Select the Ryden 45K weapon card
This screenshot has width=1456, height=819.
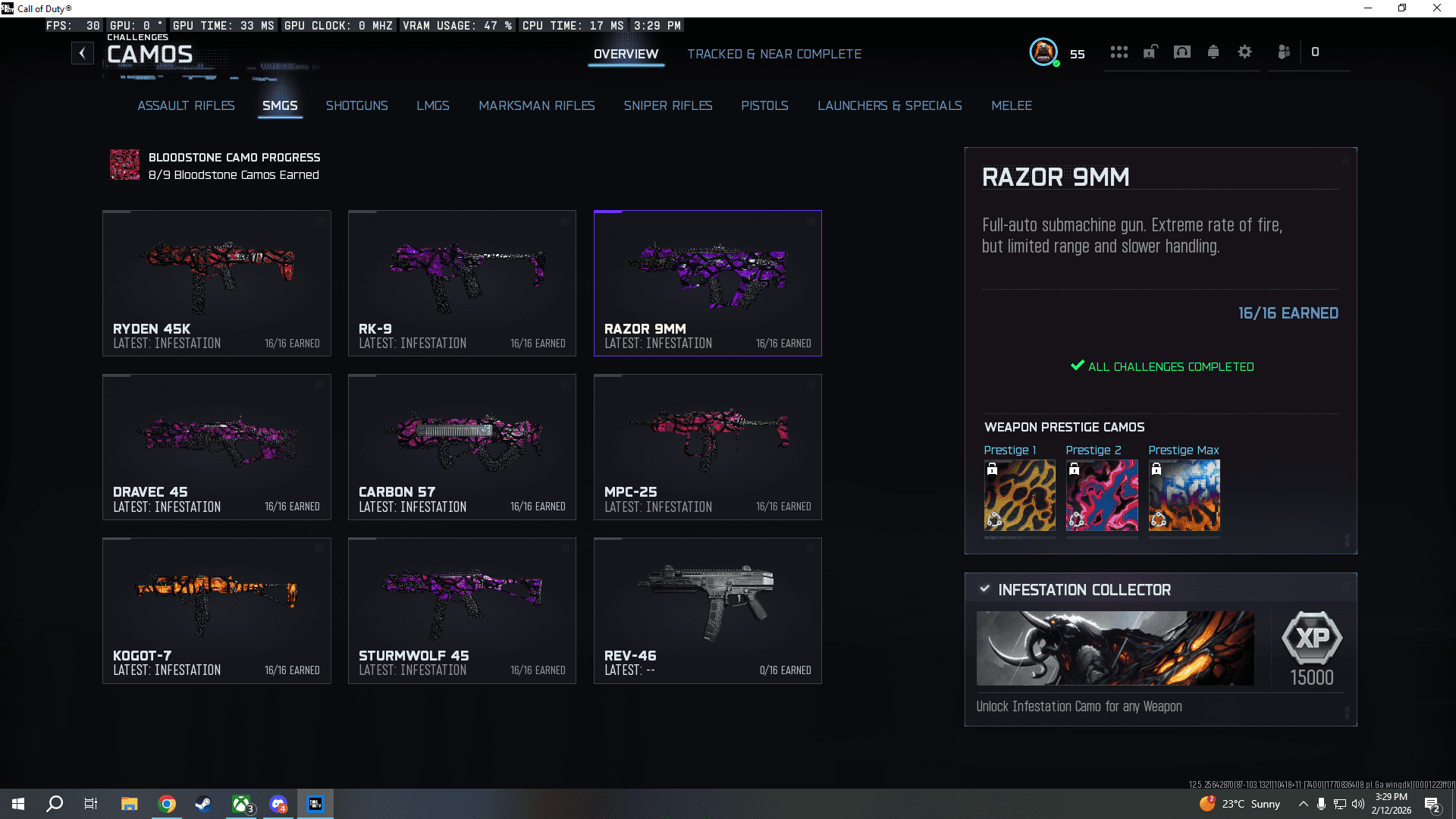[217, 283]
